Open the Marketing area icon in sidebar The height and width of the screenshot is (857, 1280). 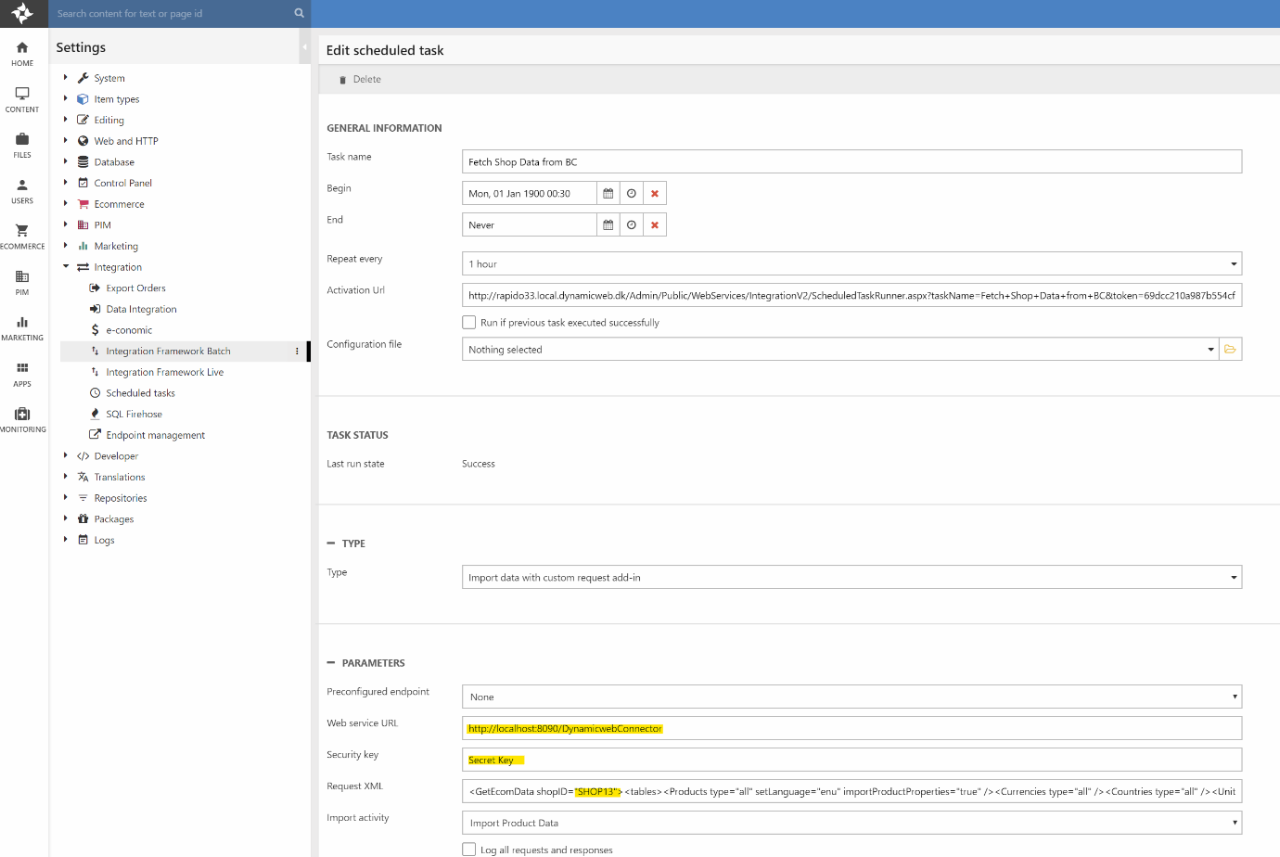pyautogui.click(x=22, y=327)
